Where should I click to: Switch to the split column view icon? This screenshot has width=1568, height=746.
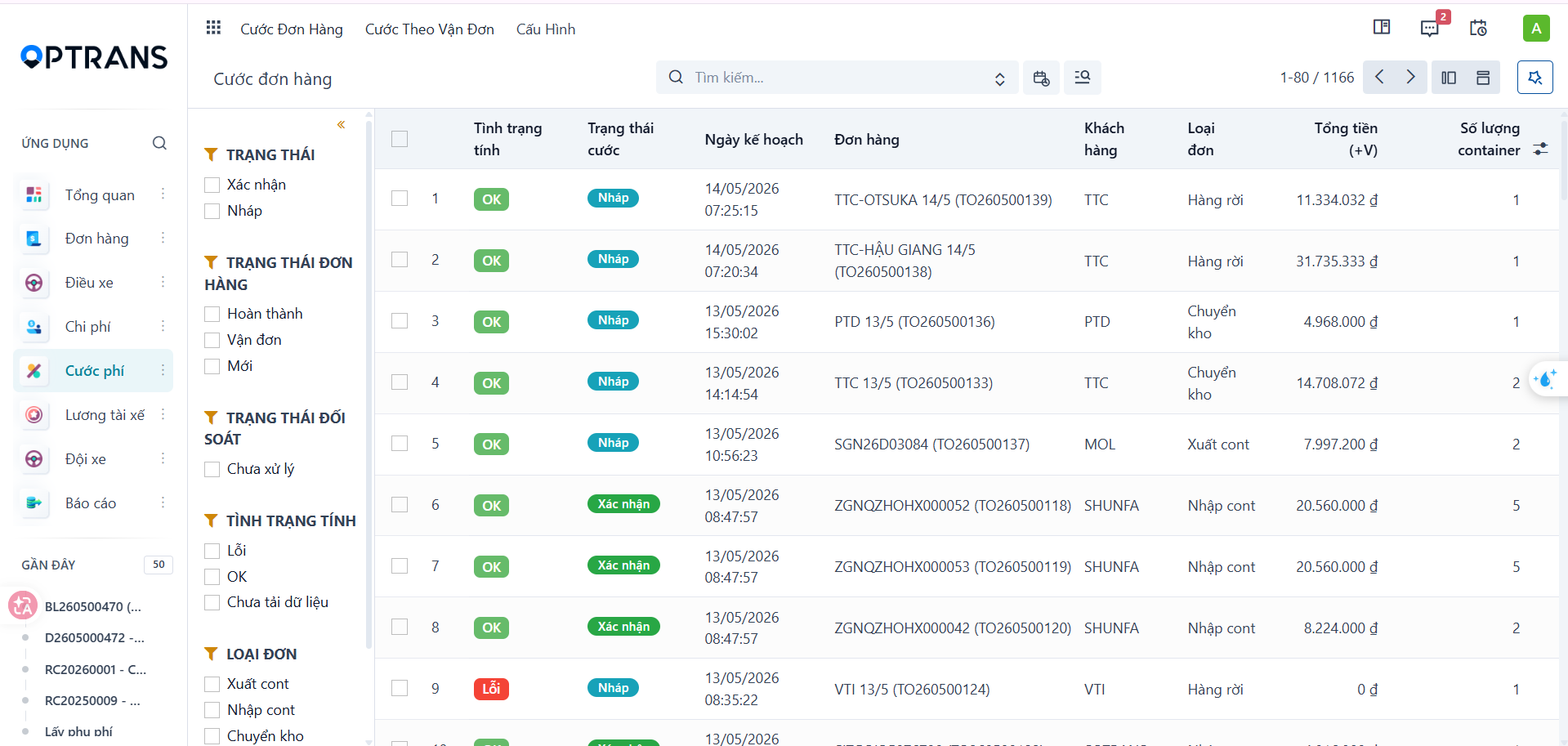pyautogui.click(x=1449, y=78)
